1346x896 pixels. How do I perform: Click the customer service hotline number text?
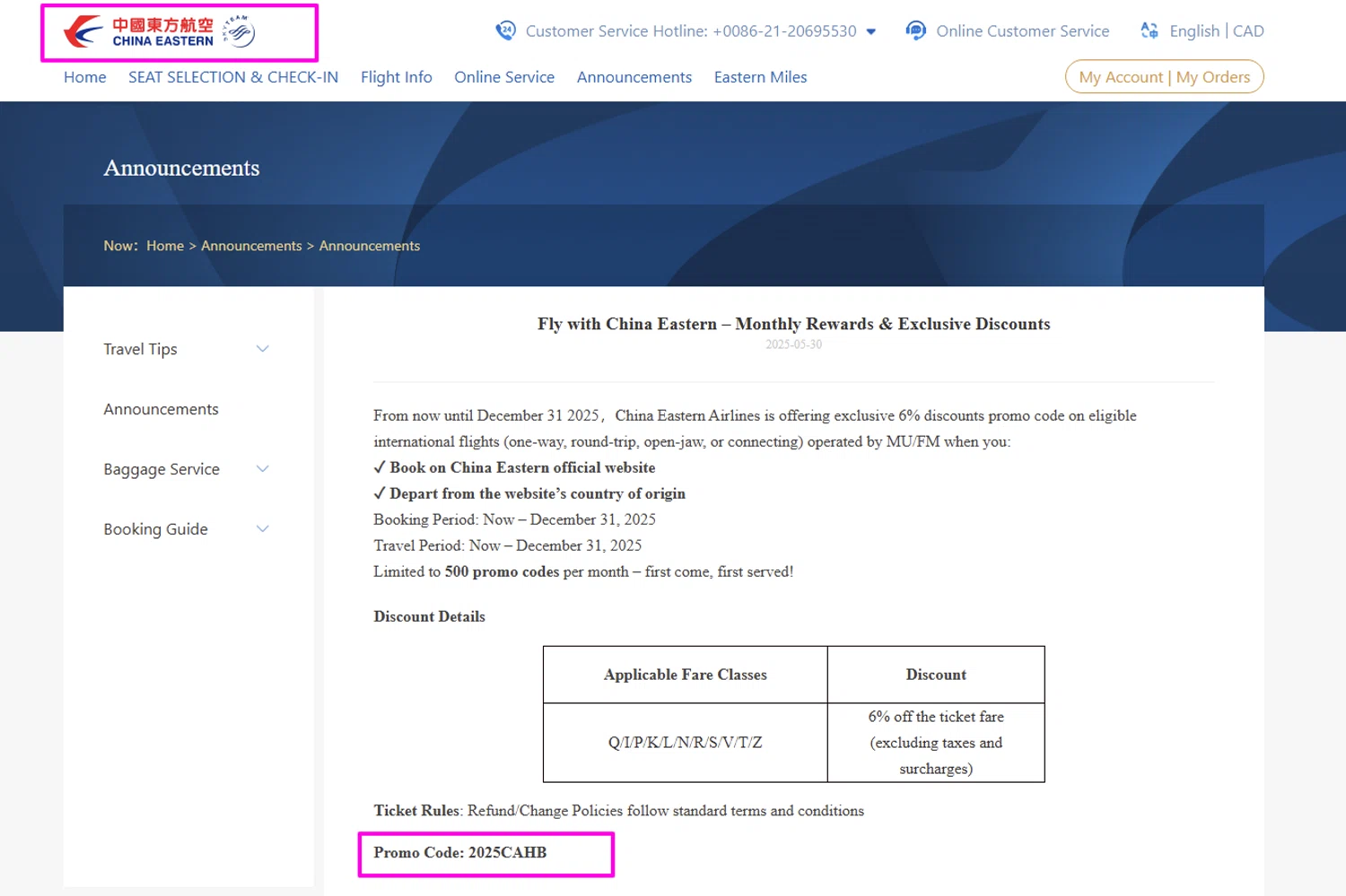click(691, 31)
